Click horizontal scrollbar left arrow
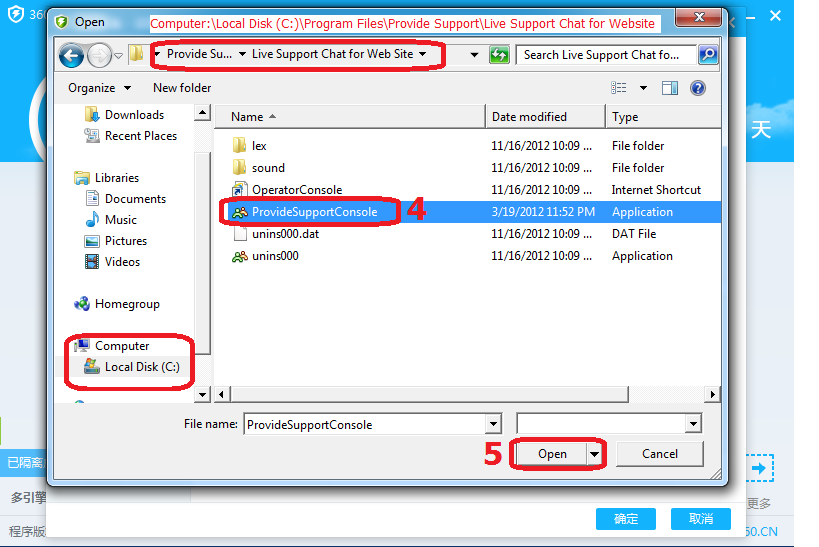This screenshot has width=819, height=547. point(222,394)
